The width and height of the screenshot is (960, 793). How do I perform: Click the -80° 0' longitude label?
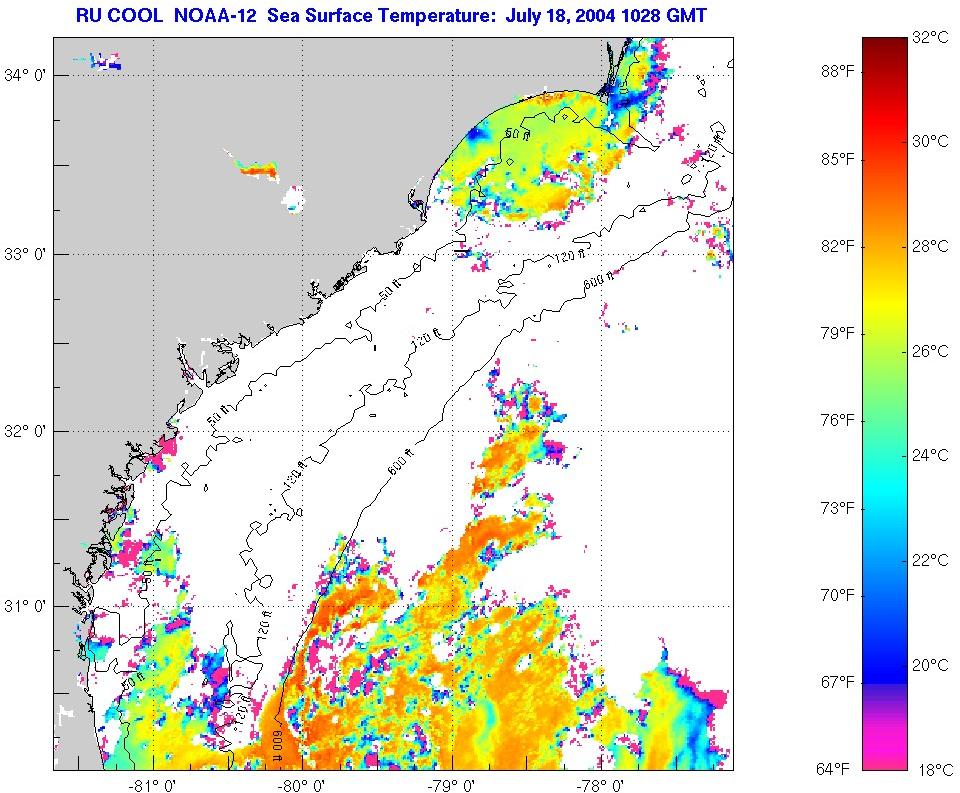pyautogui.click(x=302, y=785)
